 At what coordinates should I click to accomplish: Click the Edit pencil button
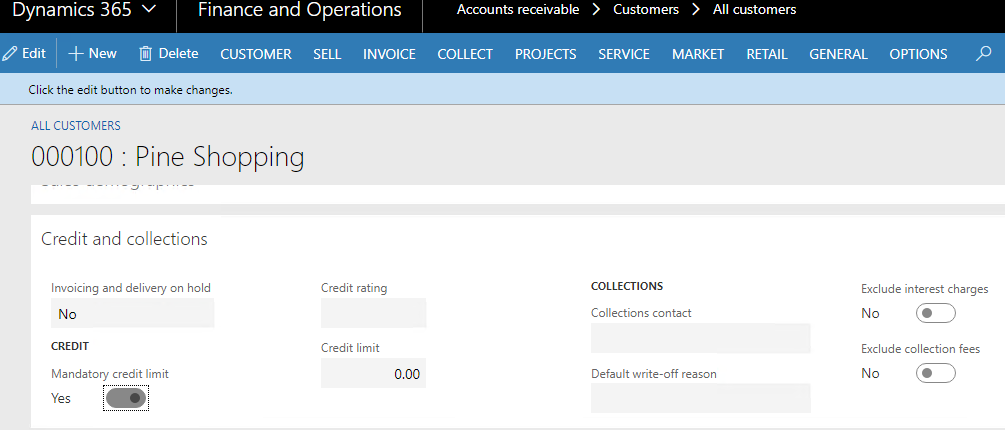(24, 54)
